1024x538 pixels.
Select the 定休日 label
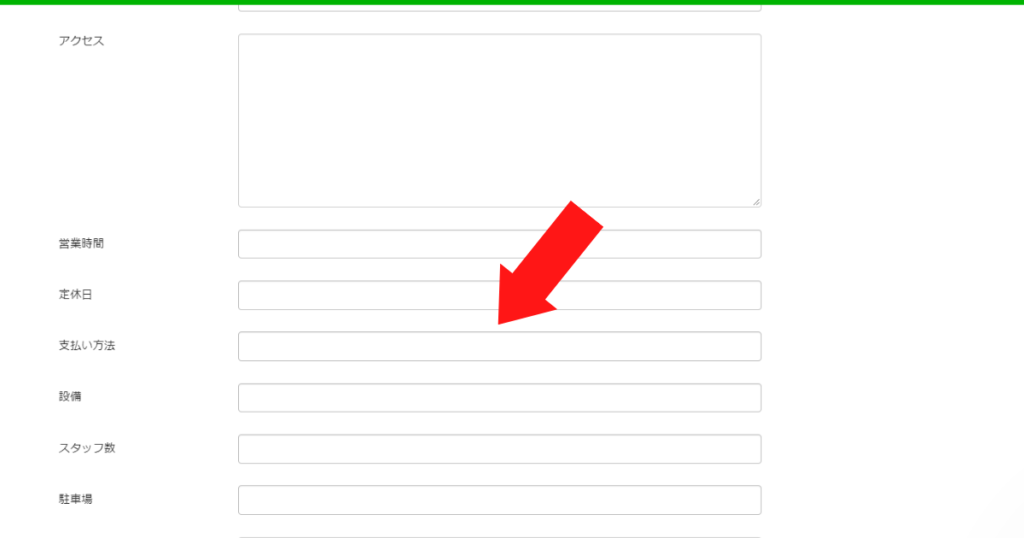(x=76, y=294)
